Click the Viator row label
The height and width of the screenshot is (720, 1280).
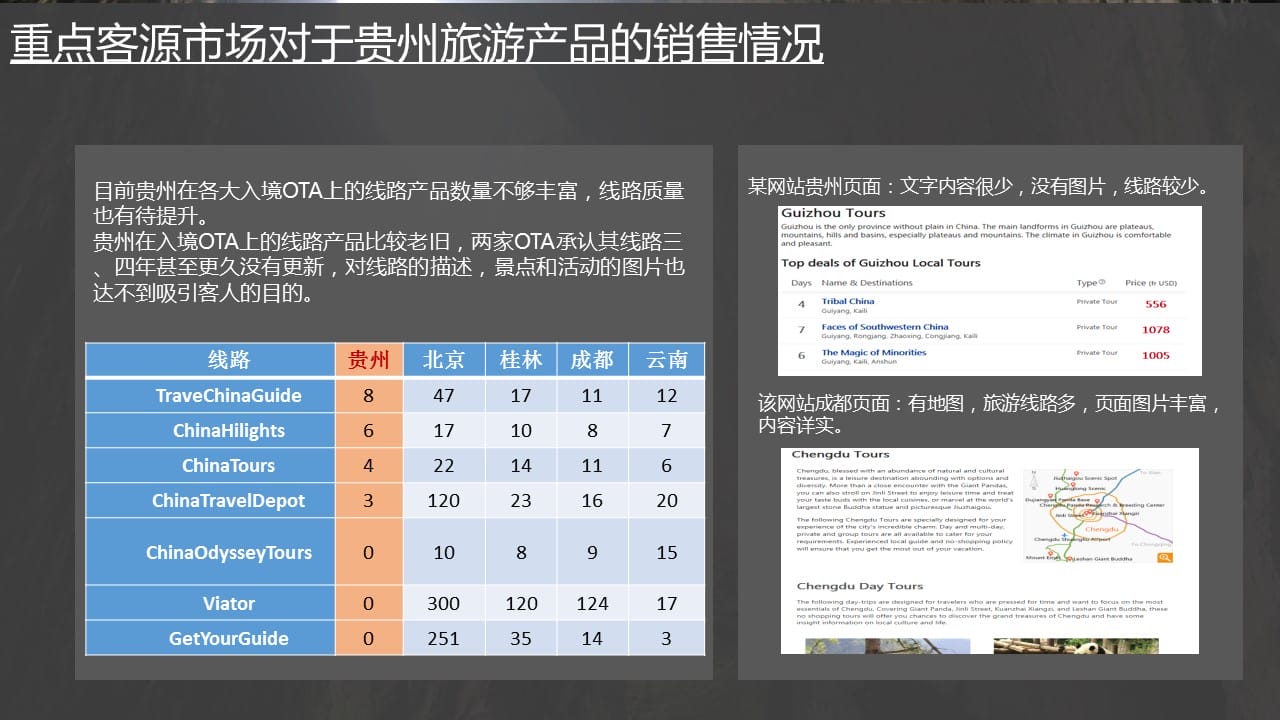(x=229, y=603)
